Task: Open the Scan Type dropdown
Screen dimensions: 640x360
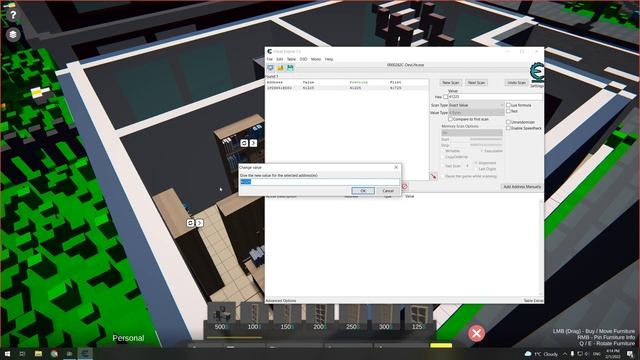Action: [476, 105]
